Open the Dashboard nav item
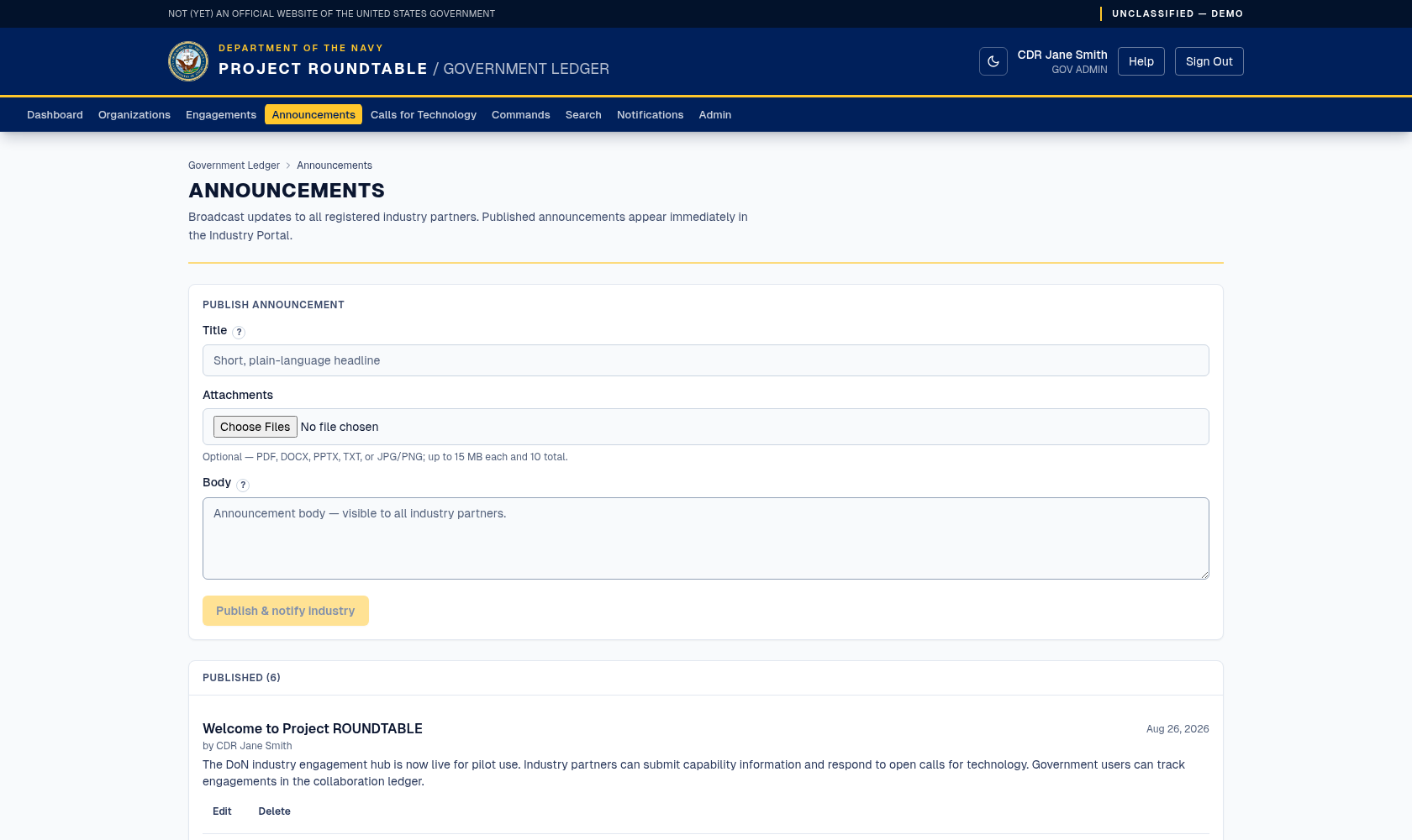 pyautogui.click(x=55, y=114)
